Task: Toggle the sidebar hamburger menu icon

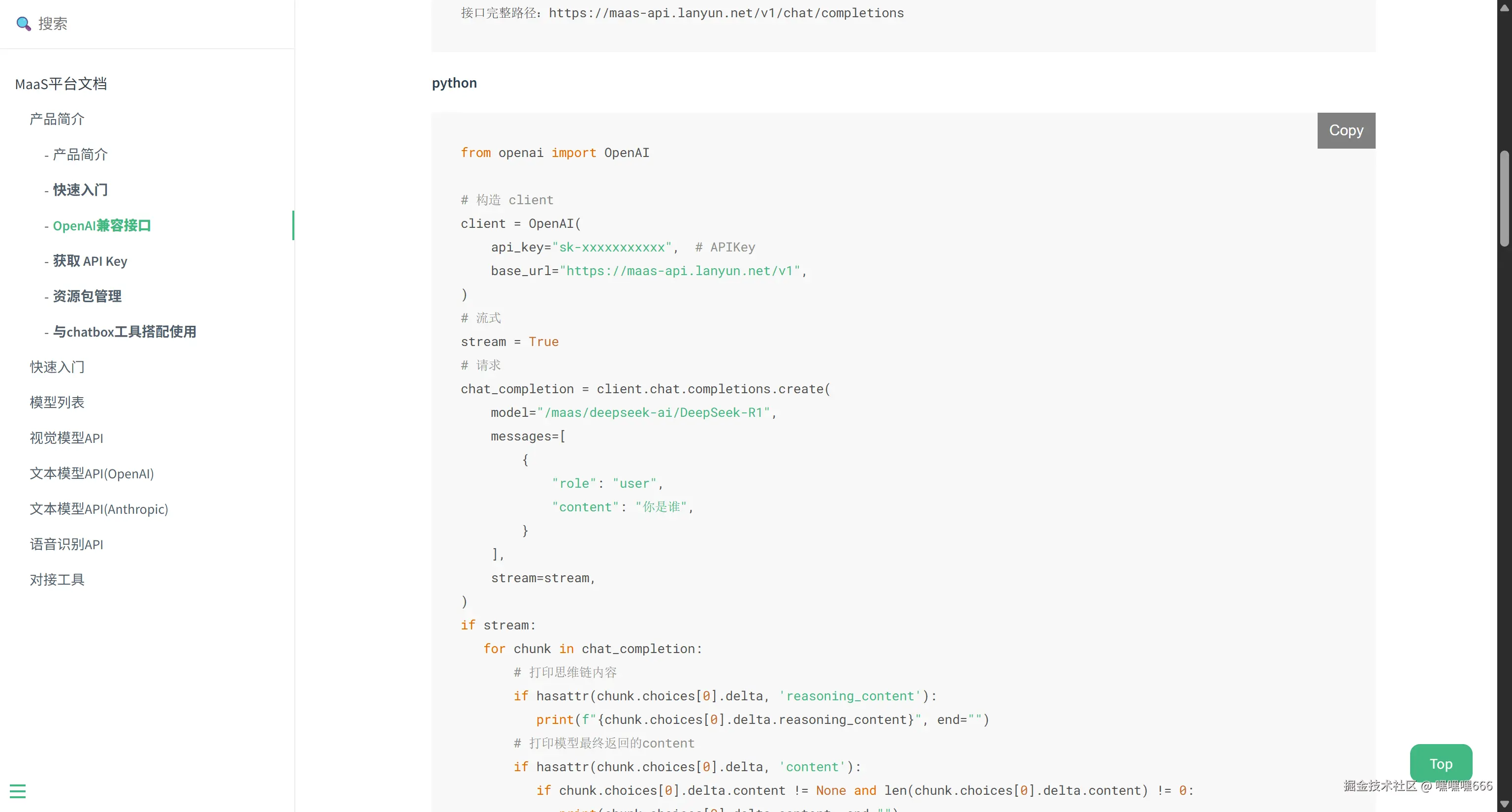Action: pyautogui.click(x=18, y=791)
